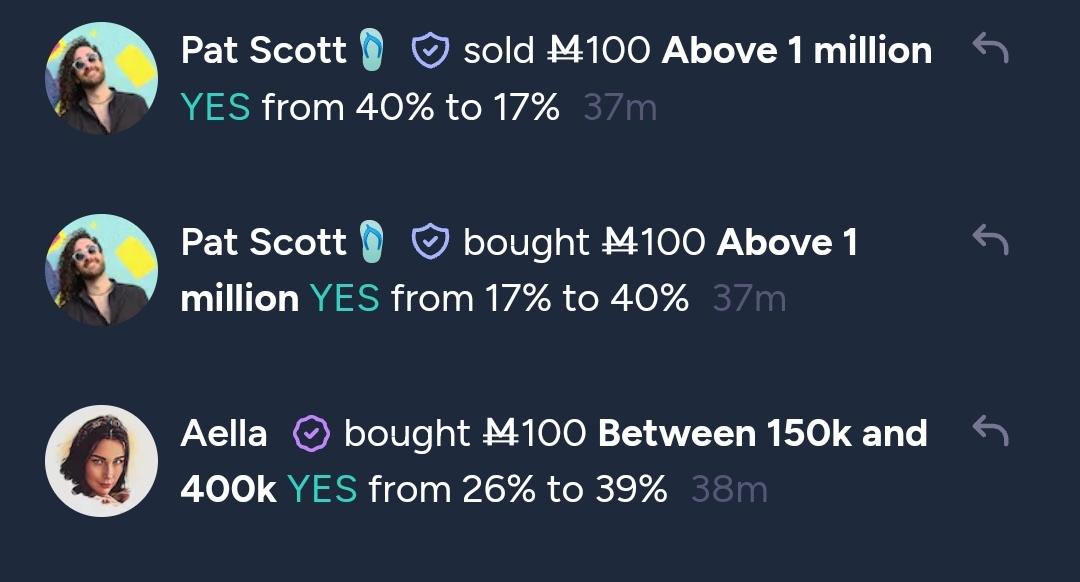Open Pat Scott's name in sold entry
This screenshot has height=582, width=1080.
[264, 50]
